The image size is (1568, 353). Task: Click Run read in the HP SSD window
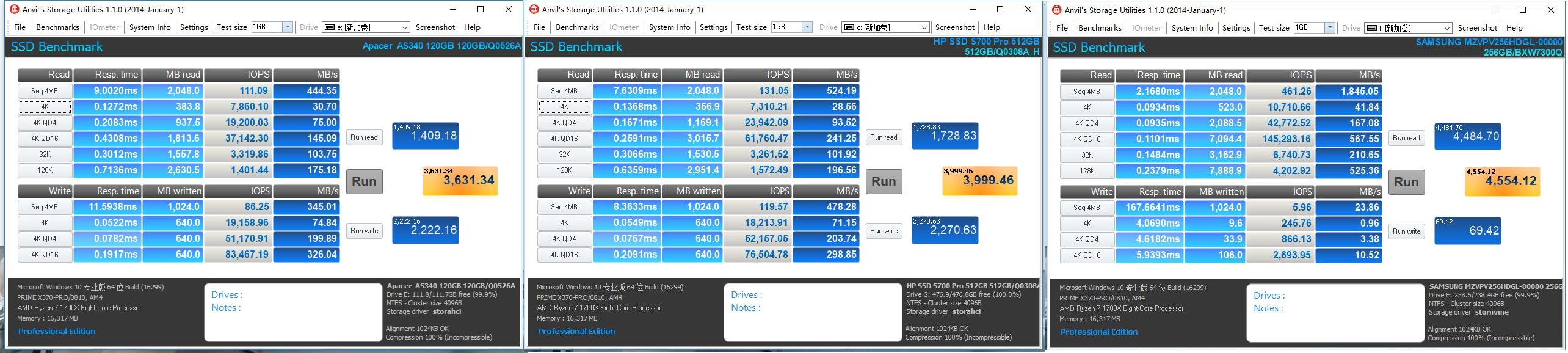point(884,137)
